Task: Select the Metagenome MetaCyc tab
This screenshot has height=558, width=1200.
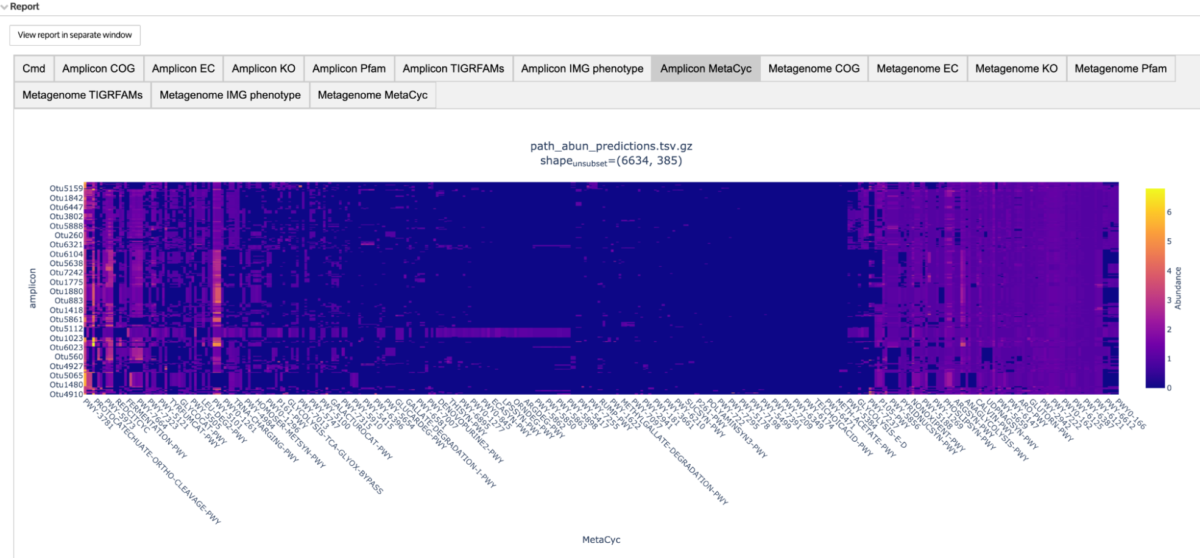Action: tap(373, 95)
